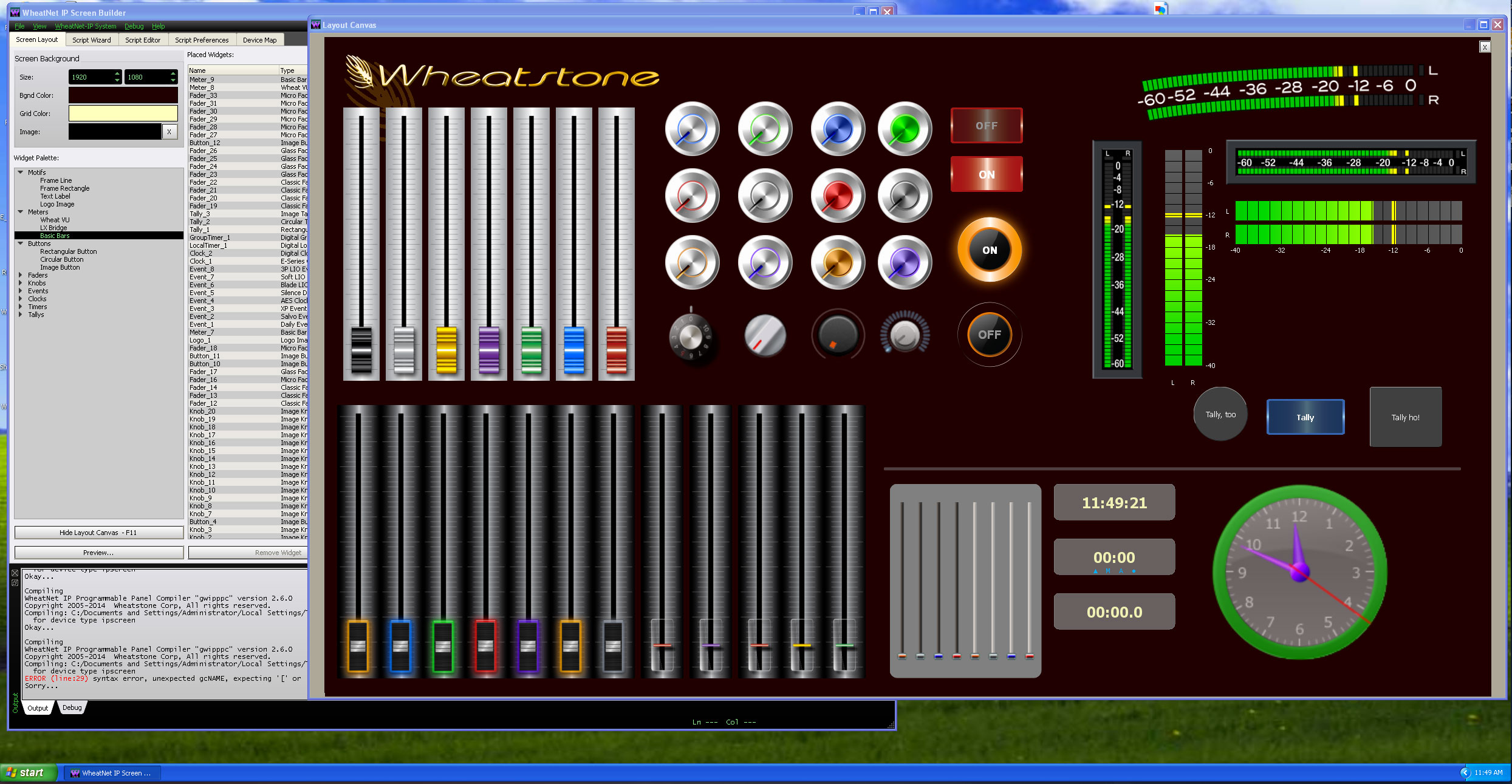Click the solid red knob widget
Screen dimensions: 1512x784
tap(838, 196)
